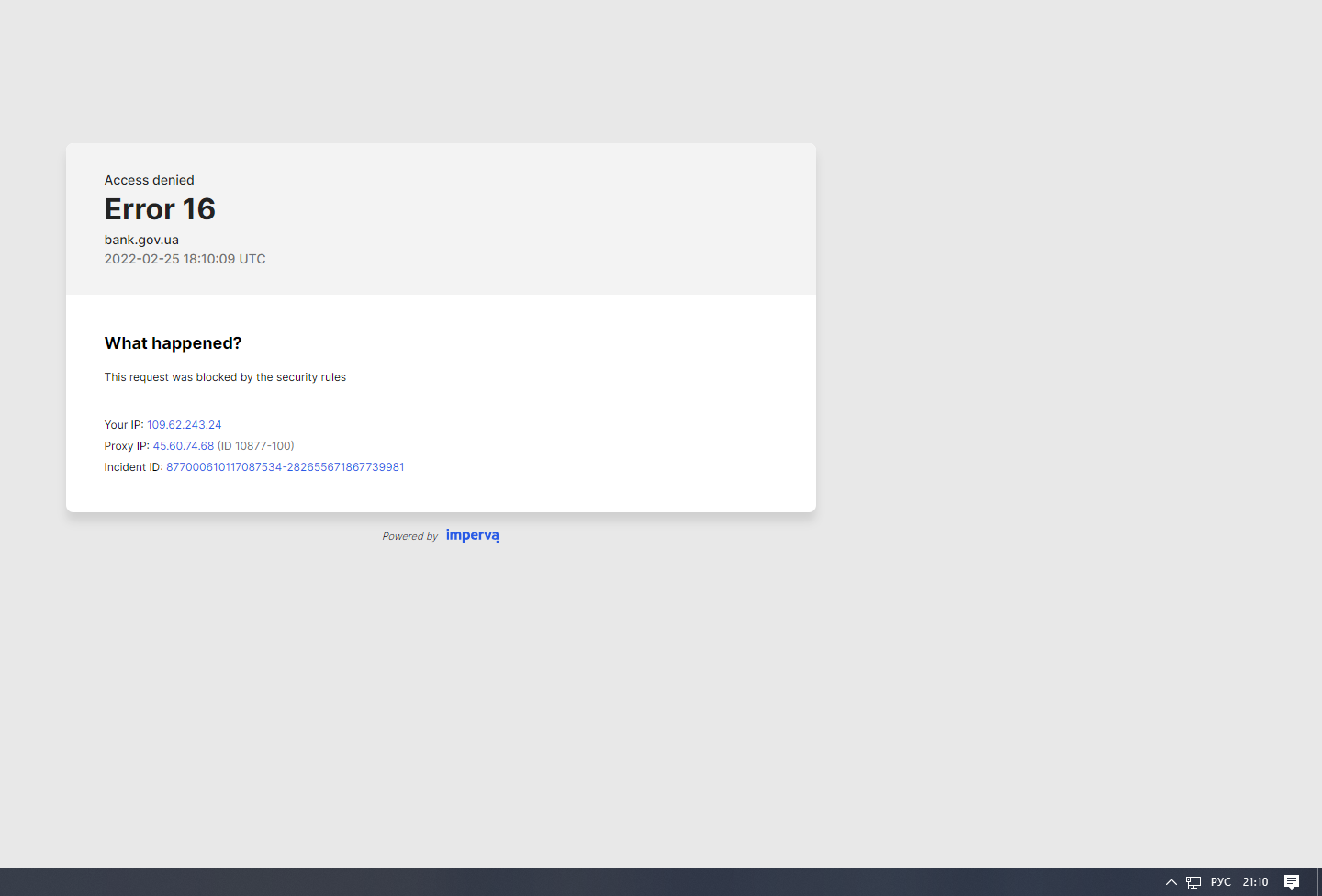Select the Incident ID number link

[285, 467]
